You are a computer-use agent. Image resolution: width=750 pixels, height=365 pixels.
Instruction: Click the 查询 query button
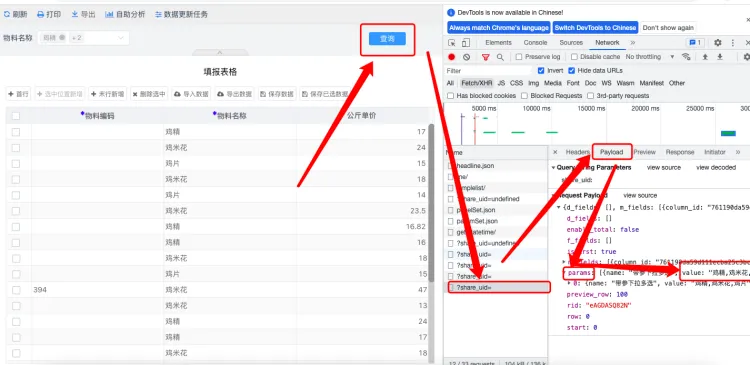(387, 39)
